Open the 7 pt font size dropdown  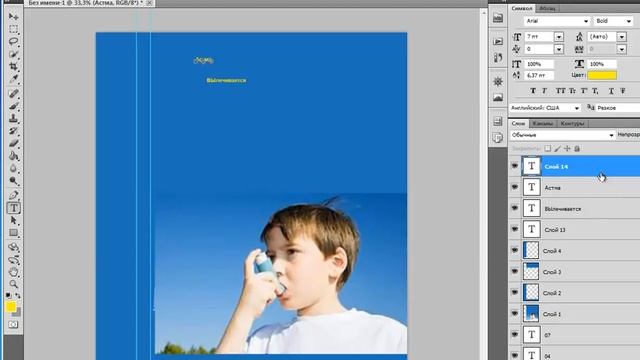(559, 37)
